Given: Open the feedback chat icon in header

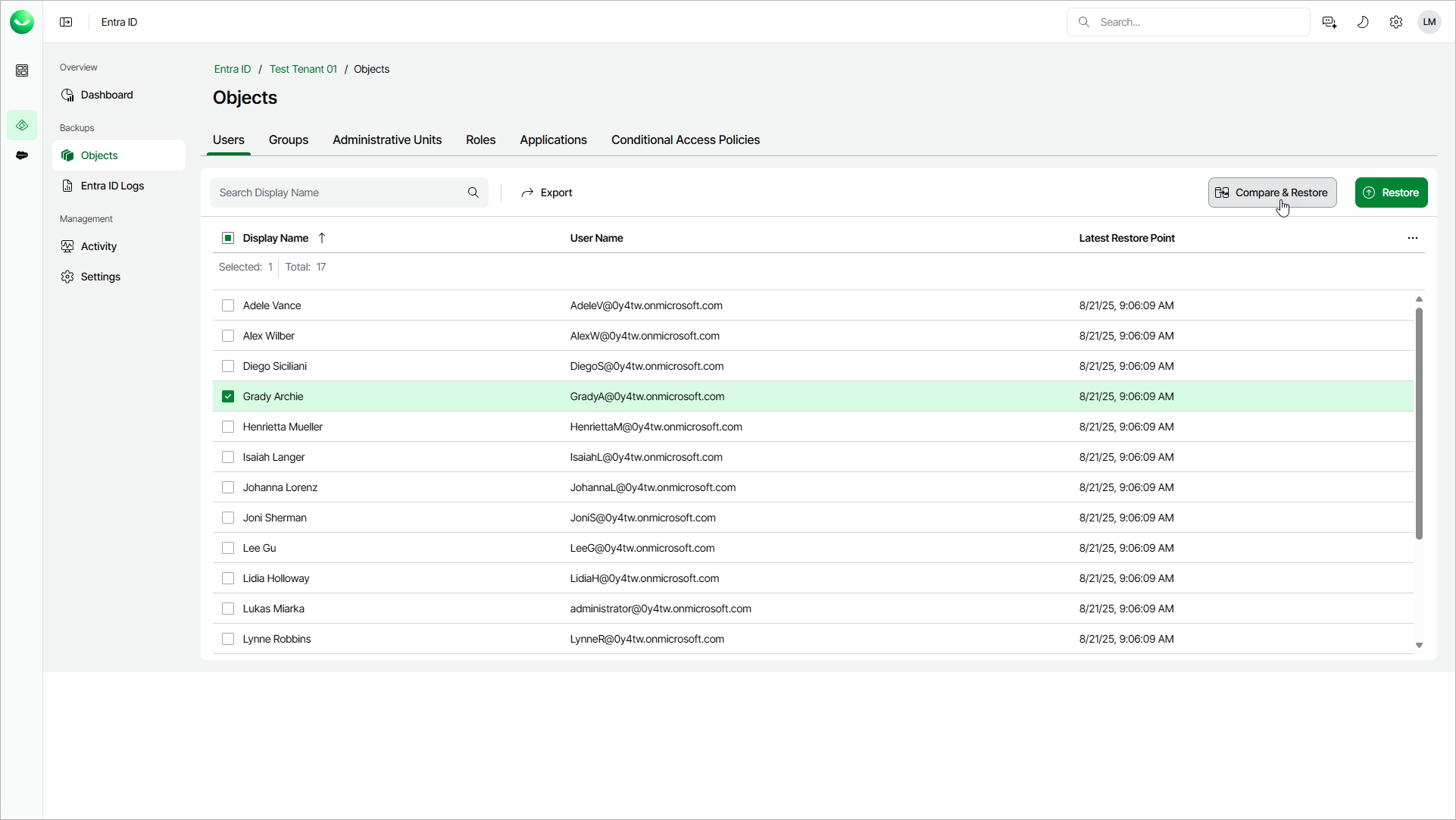Looking at the screenshot, I should click(x=1329, y=22).
